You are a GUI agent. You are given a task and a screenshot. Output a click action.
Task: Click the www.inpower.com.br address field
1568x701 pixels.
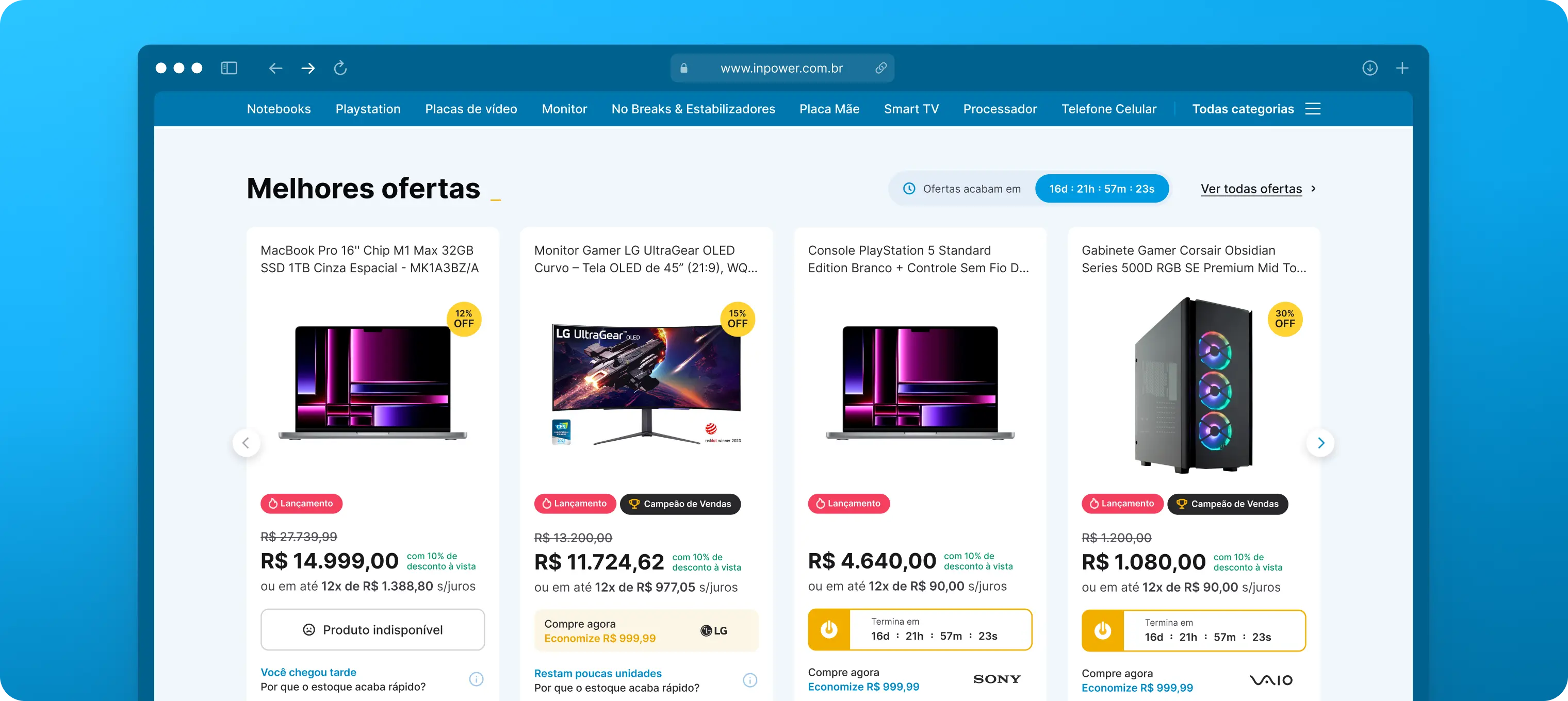tap(781, 68)
